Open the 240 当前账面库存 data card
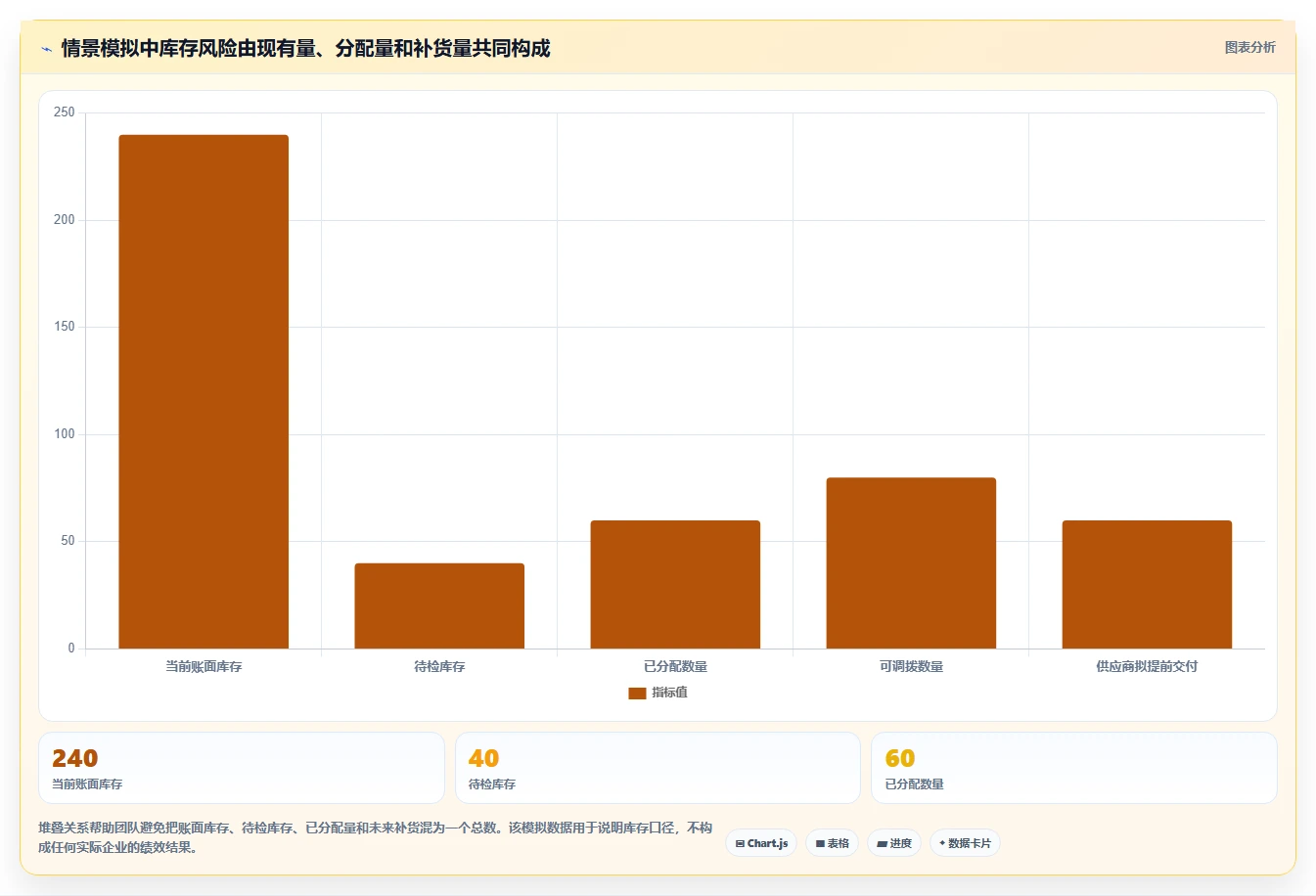This screenshot has height=896, width=1316. (x=241, y=768)
